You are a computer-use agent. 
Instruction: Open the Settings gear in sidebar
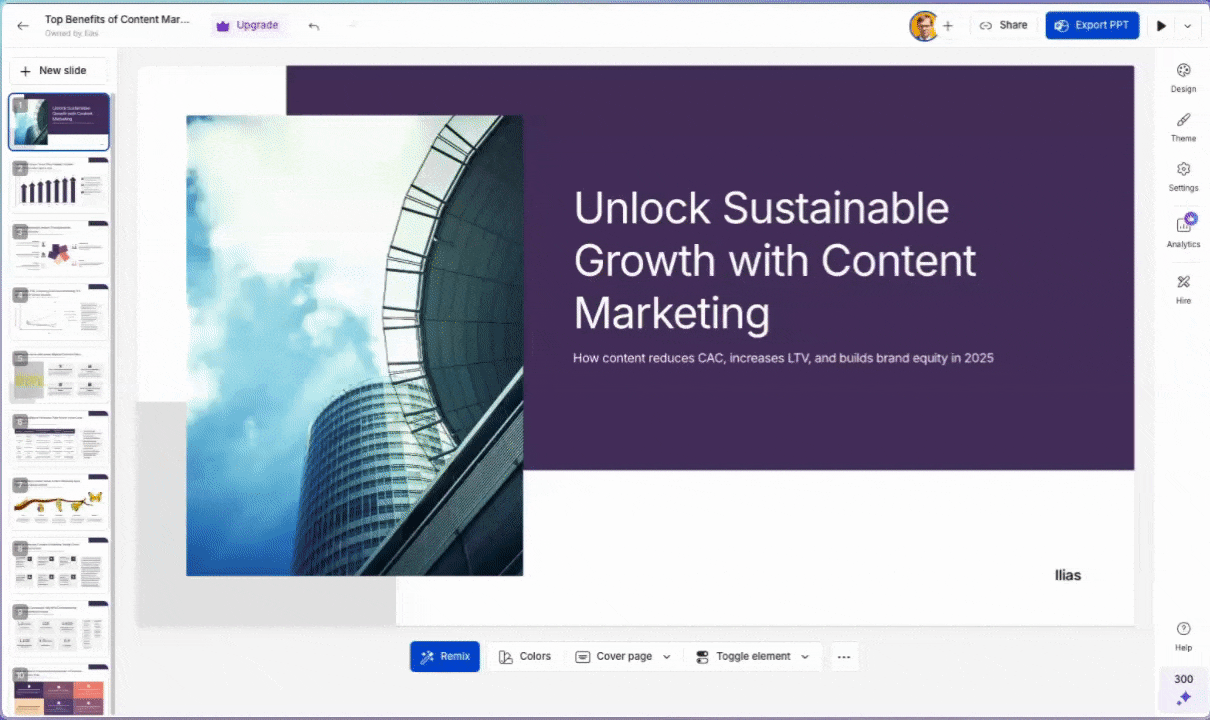[x=1183, y=170]
